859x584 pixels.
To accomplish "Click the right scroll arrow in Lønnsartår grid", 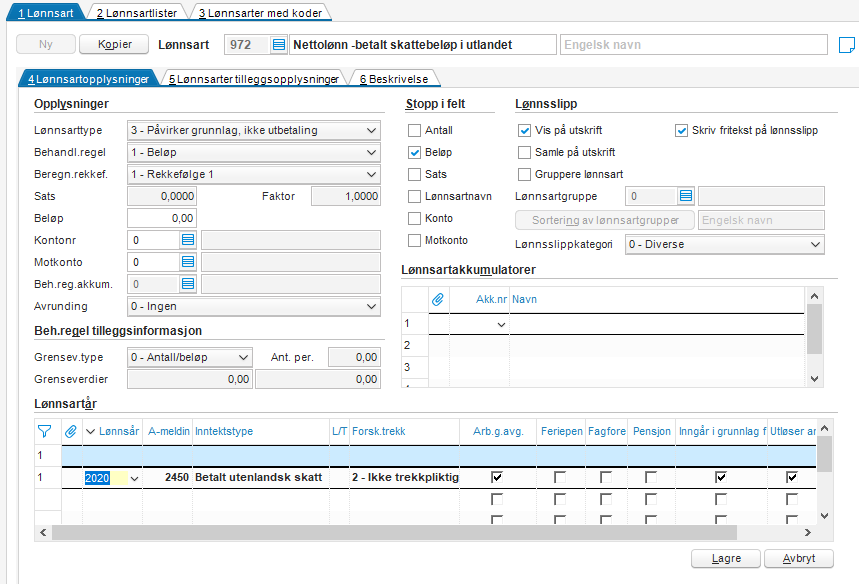I will pos(808,532).
